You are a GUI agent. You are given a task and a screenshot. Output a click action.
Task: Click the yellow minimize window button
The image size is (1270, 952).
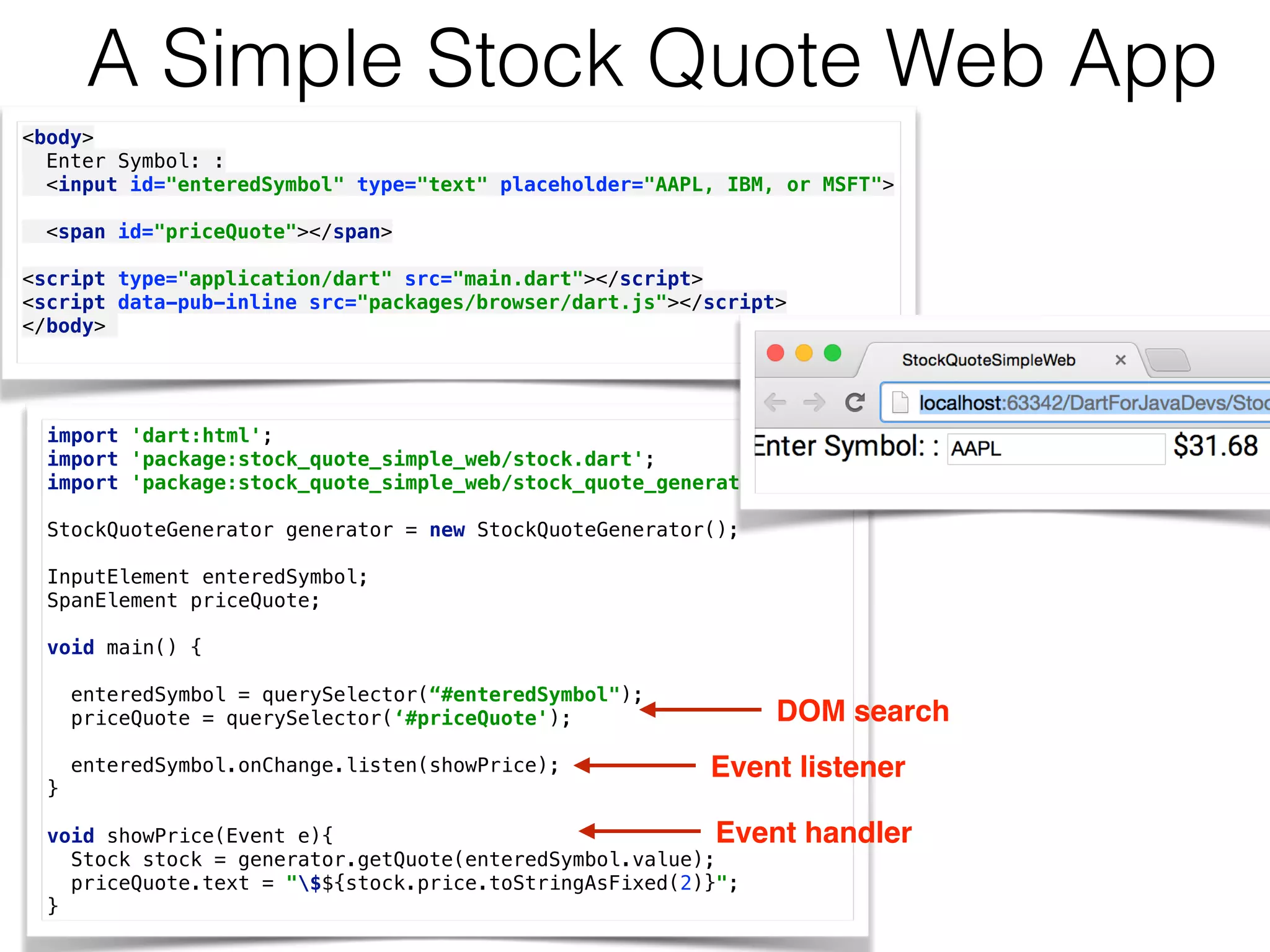click(x=804, y=353)
